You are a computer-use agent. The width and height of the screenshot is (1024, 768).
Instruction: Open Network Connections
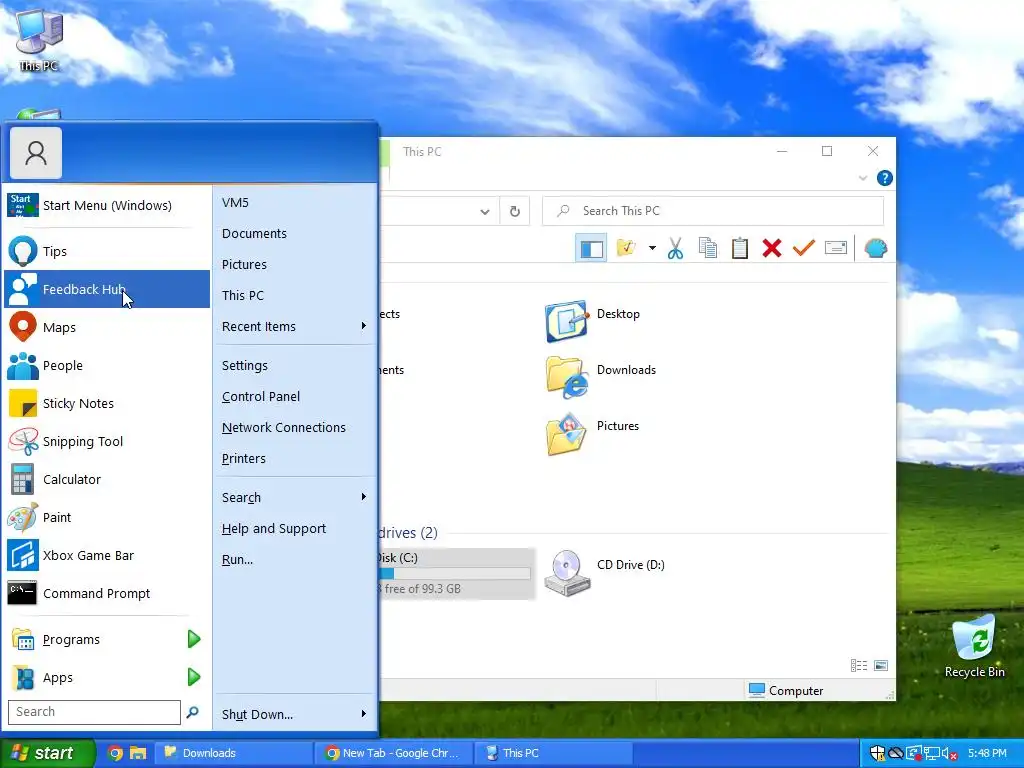pyautogui.click(x=295, y=427)
